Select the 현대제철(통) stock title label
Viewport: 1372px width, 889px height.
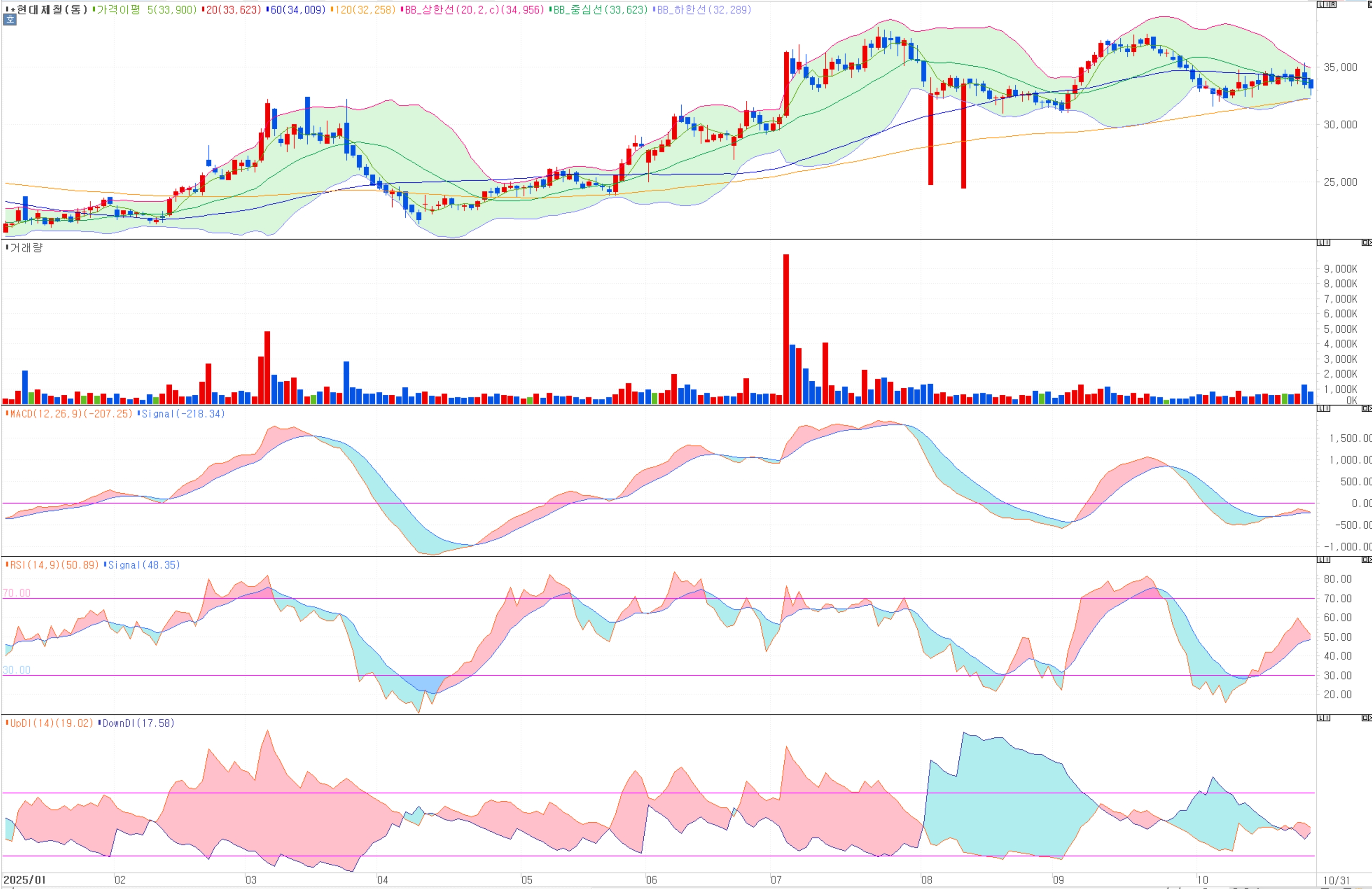pyautogui.click(x=52, y=10)
